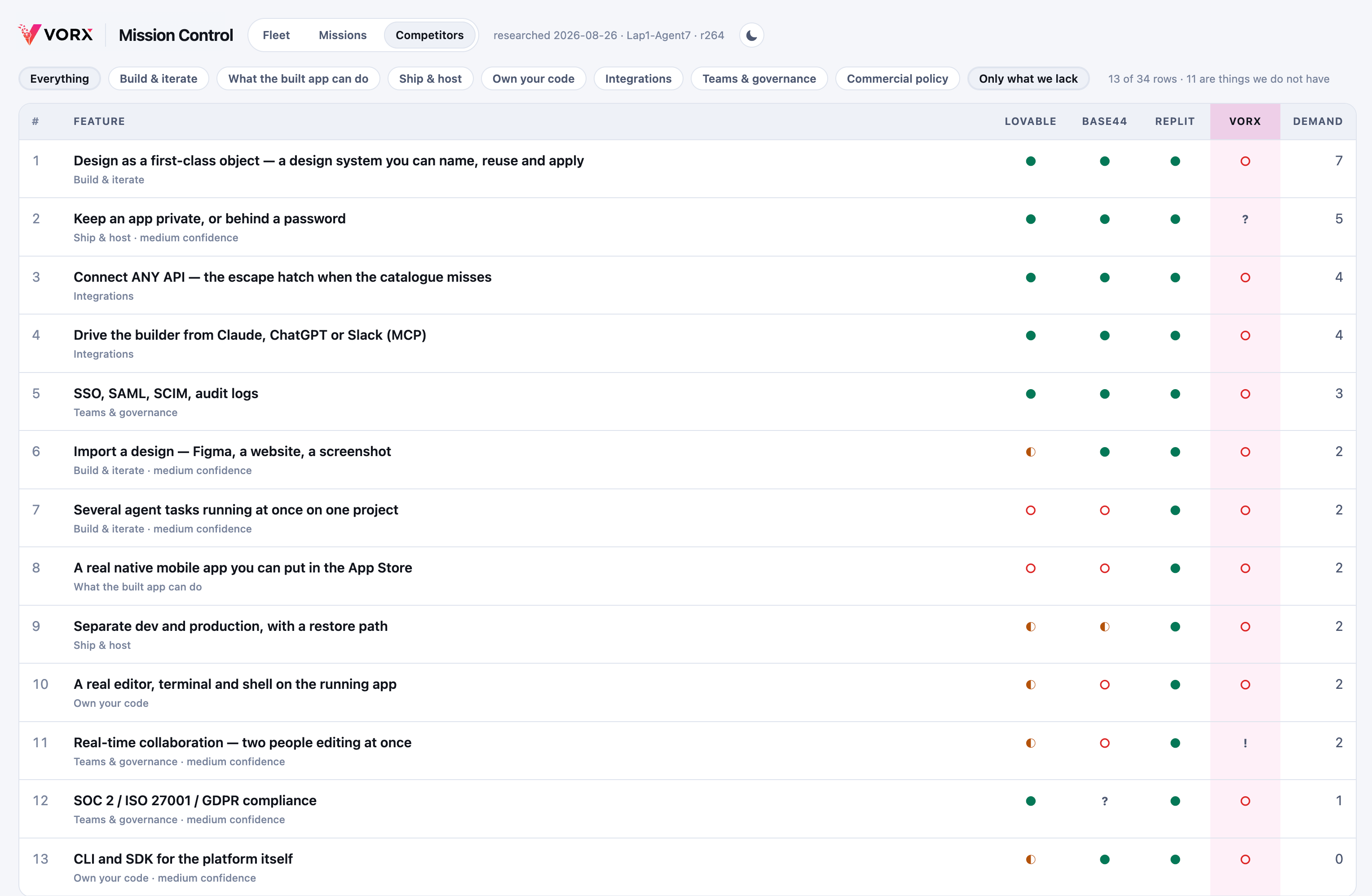Click Base44's green dot in Connect ANY API row
Image resolution: width=1372 pixels, height=896 pixels.
[1104, 278]
